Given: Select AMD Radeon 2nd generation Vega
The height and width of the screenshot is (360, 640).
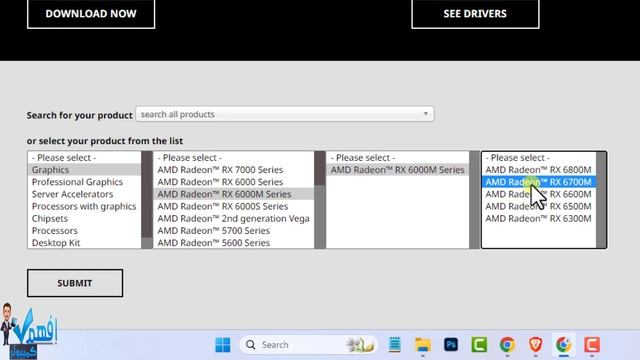Looking at the screenshot, I should tap(234, 218).
